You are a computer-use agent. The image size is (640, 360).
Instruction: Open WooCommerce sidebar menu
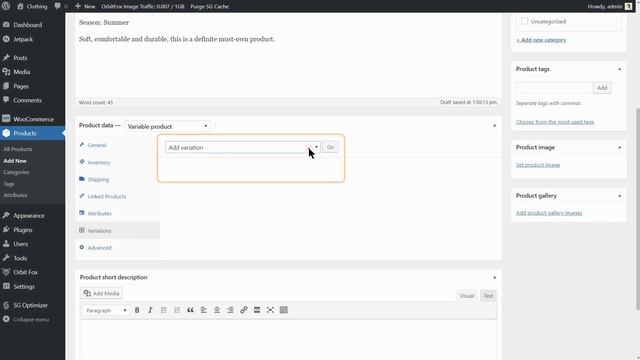[32, 119]
